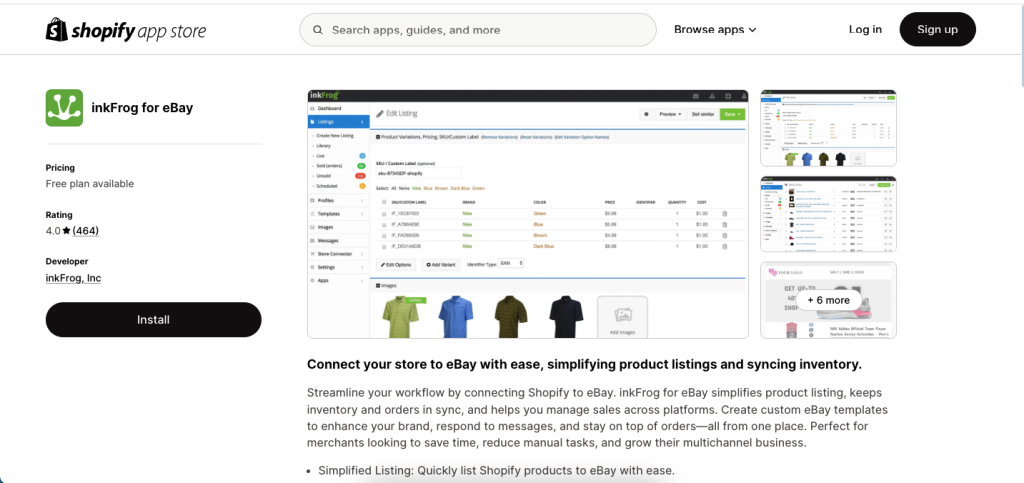The image size is (1024, 483).
Task: Show the "+ 6 more" screenshots
Action: (828, 300)
